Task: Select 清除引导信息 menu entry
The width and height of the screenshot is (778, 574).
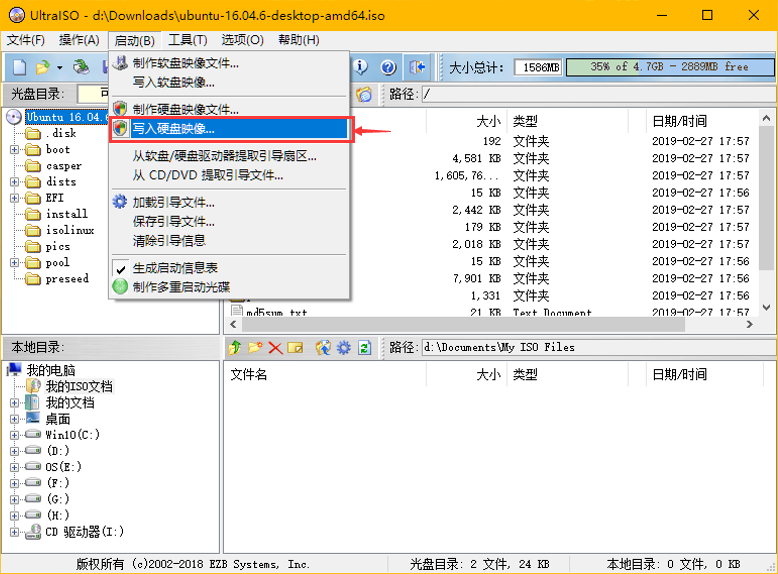Action: click(230, 241)
